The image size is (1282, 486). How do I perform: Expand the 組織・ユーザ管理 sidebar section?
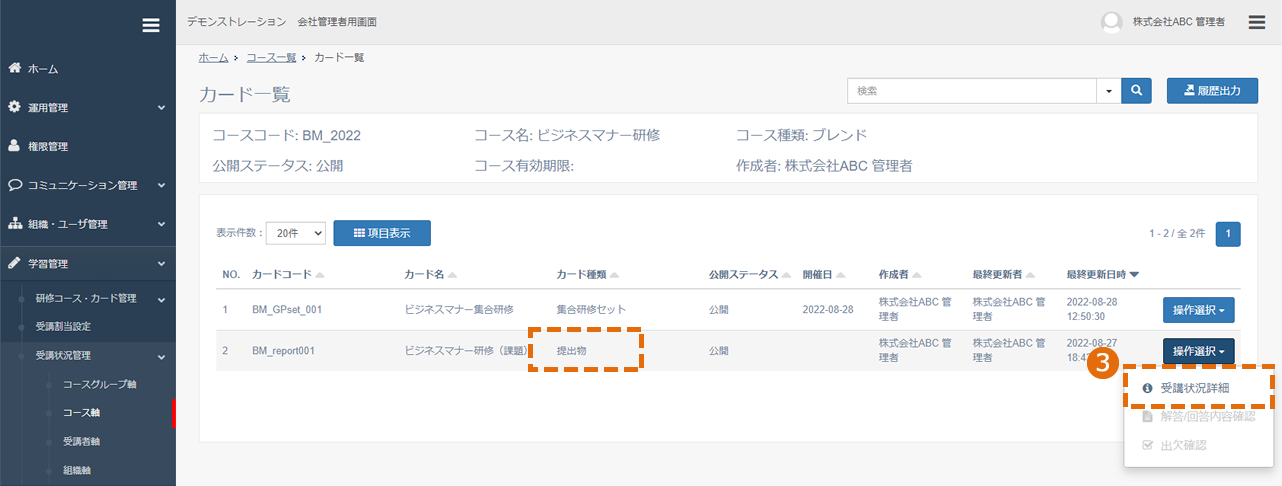tap(161, 224)
